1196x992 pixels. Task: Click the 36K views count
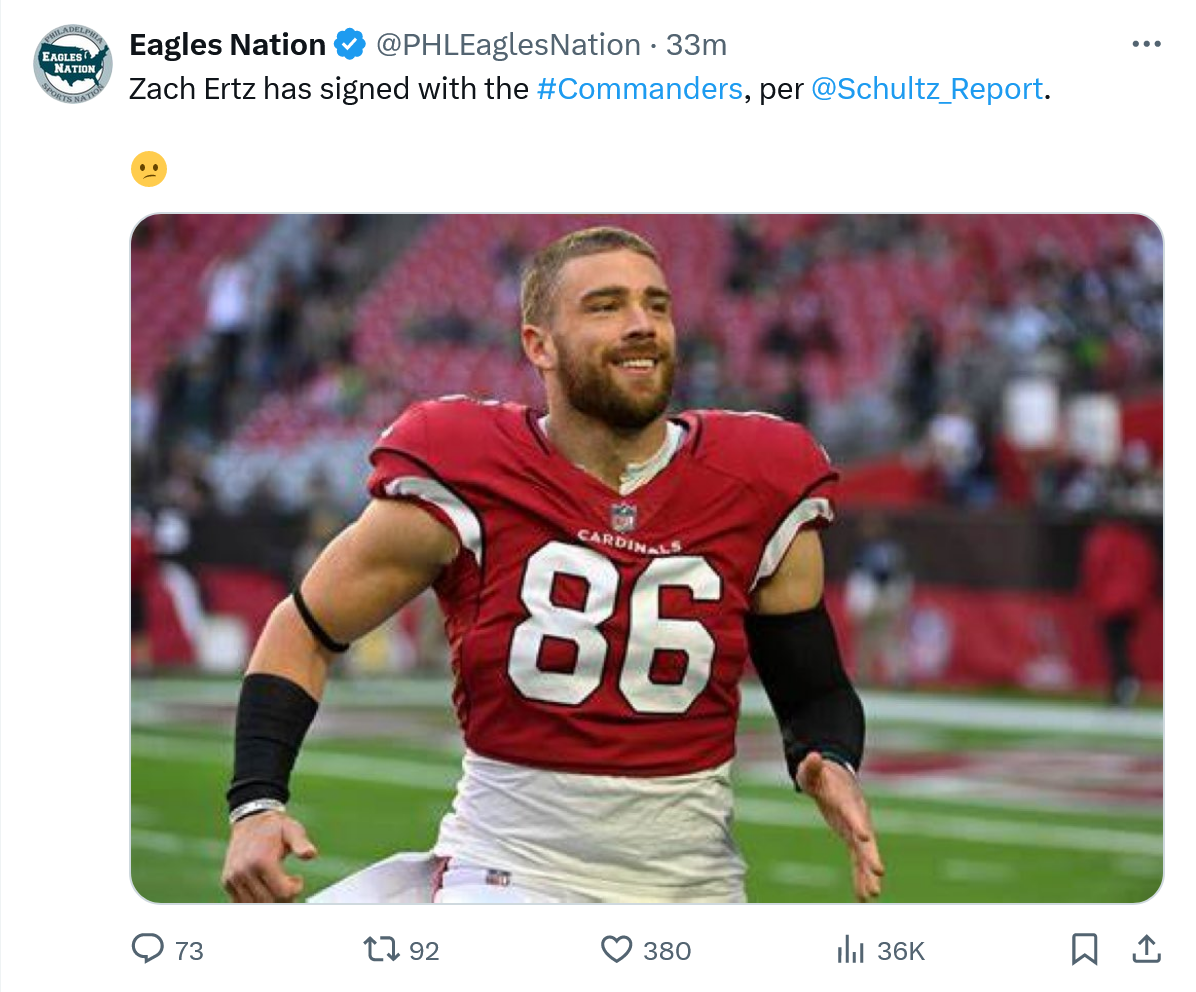(901, 951)
